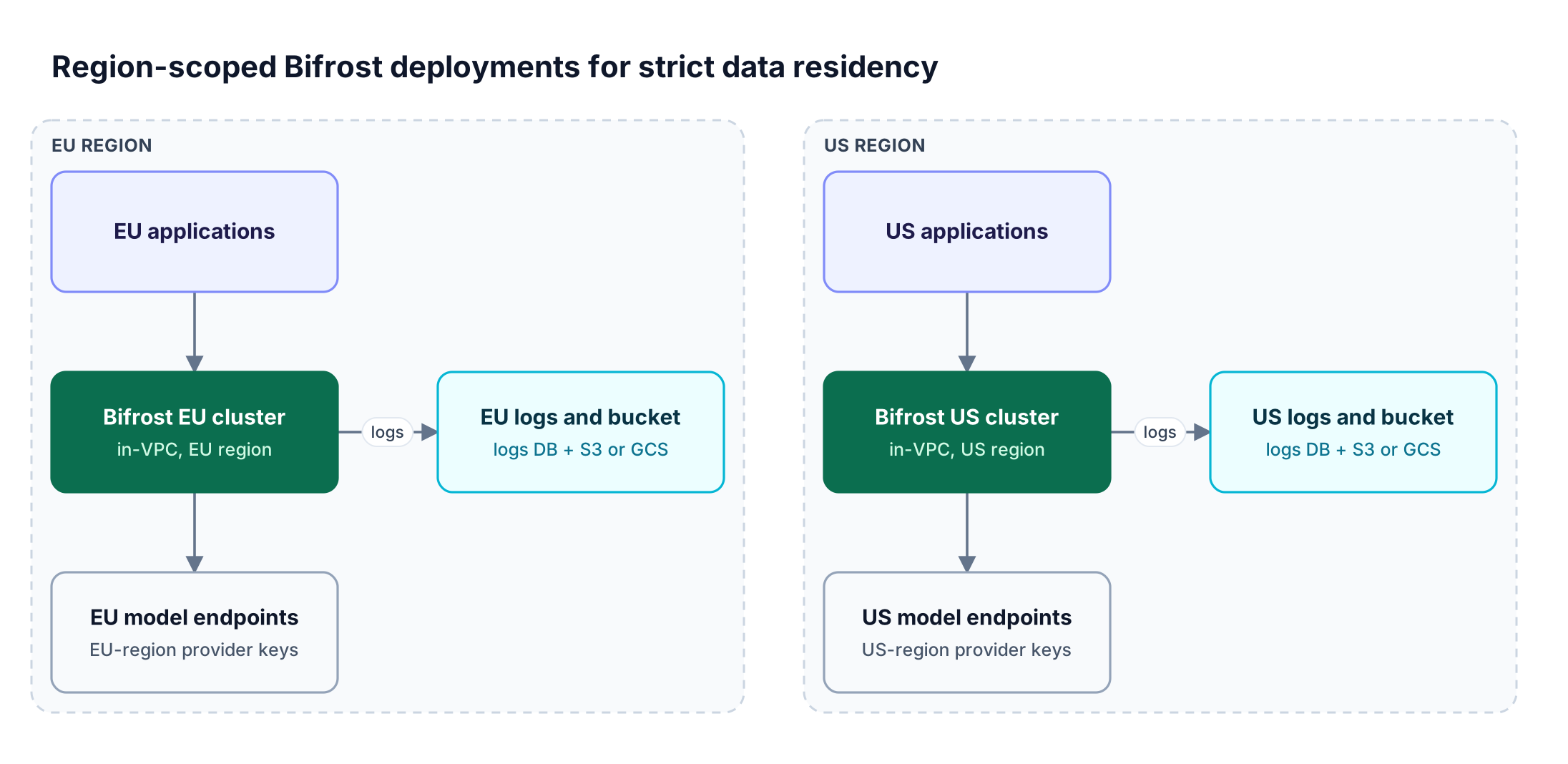Image resolution: width=1568 pixels, height=764 pixels.
Task: Click the EU applications box
Action: coord(195,232)
